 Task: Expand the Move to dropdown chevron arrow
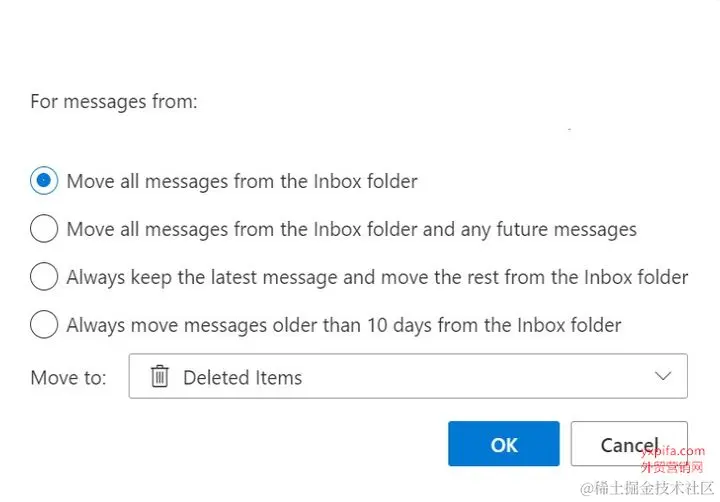coord(662,377)
